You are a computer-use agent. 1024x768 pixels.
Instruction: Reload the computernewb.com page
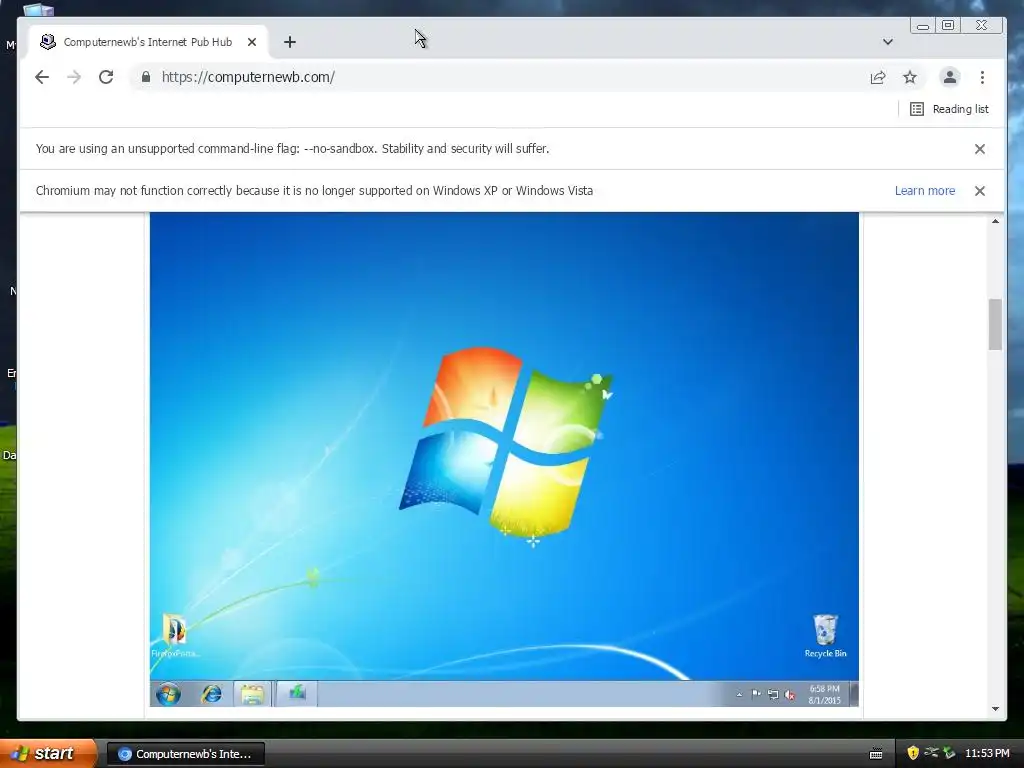click(x=106, y=77)
